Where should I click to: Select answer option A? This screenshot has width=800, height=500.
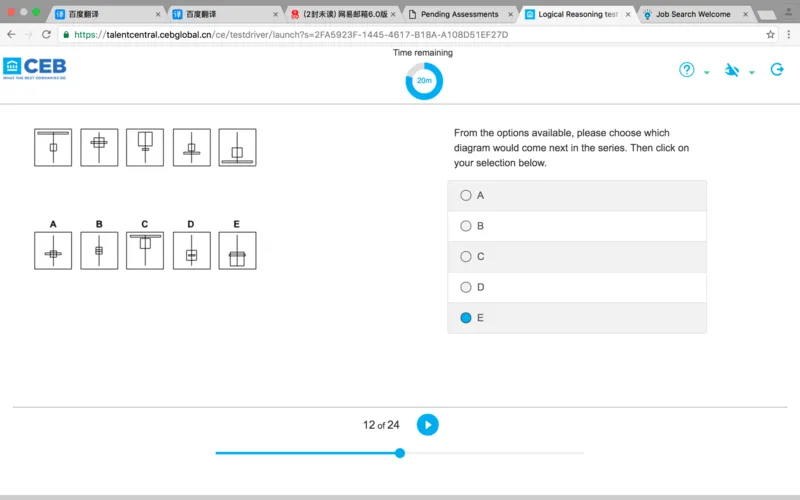coord(466,196)
